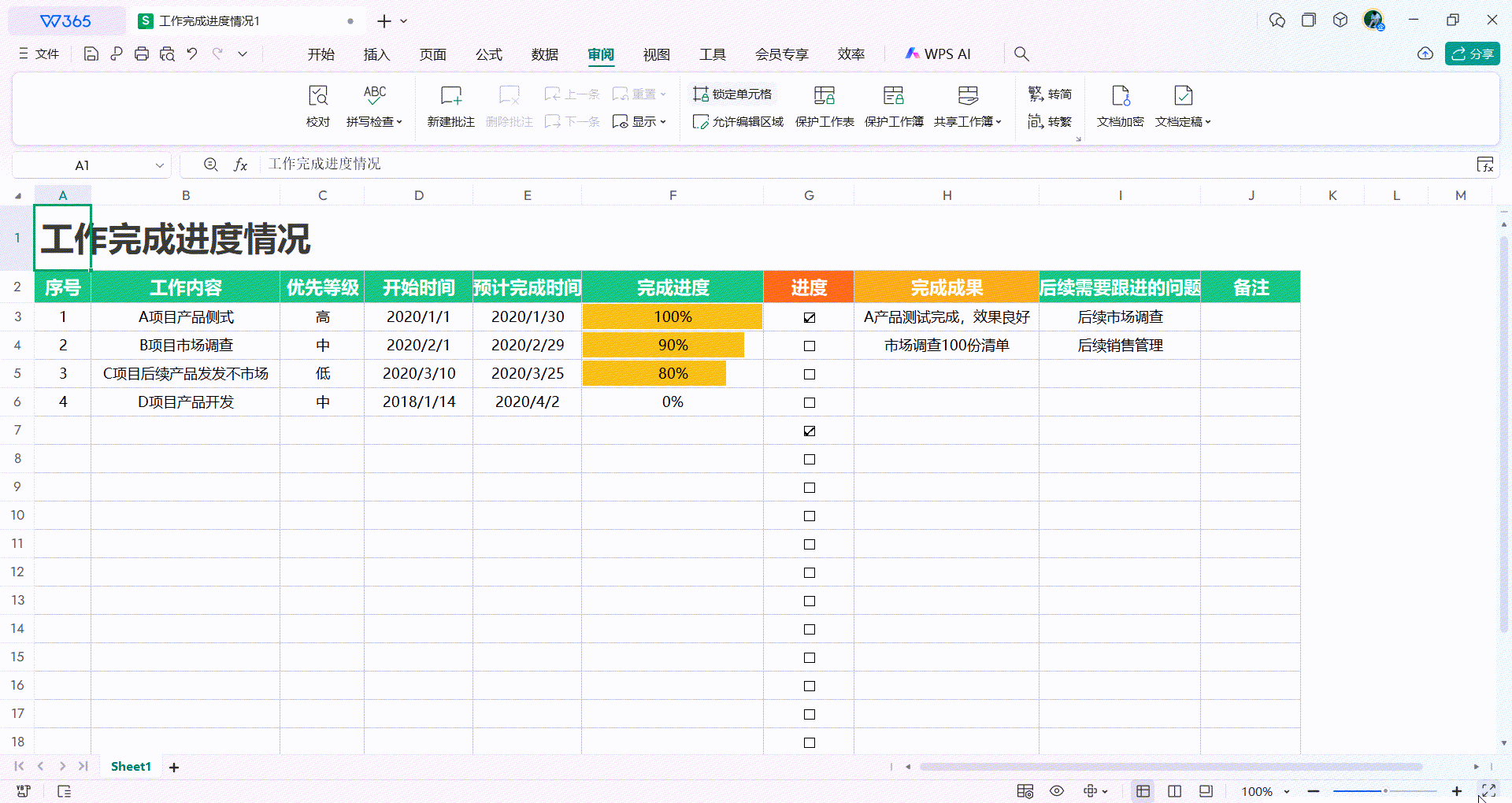Click the Redo arrow icon
Viewport: 1512px width, 803px height.
[218, 54]
